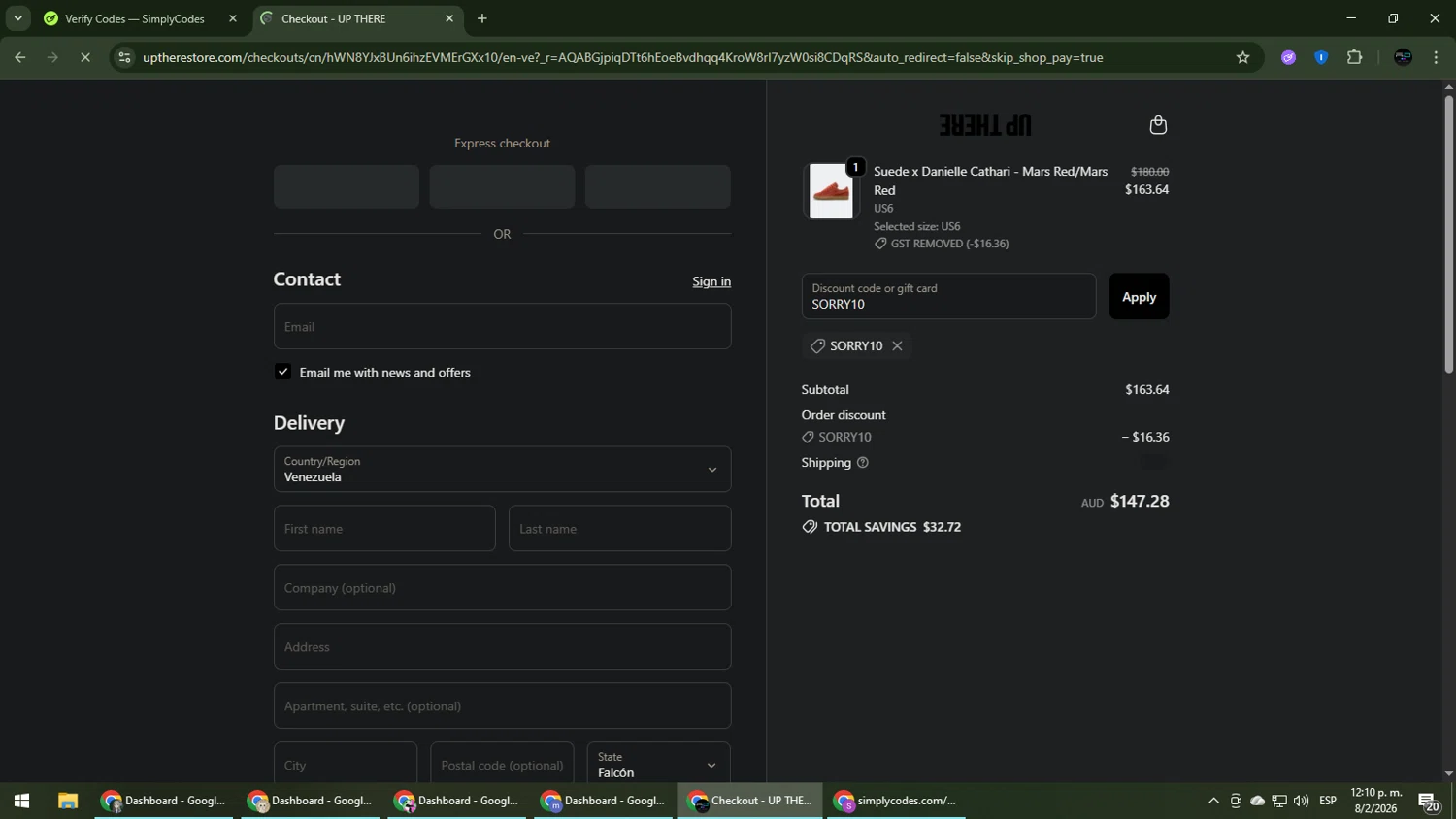
Task: Switch to Checkout - UP THE... taskbar window
Action: pyautogui.click(x=750, y=801)
